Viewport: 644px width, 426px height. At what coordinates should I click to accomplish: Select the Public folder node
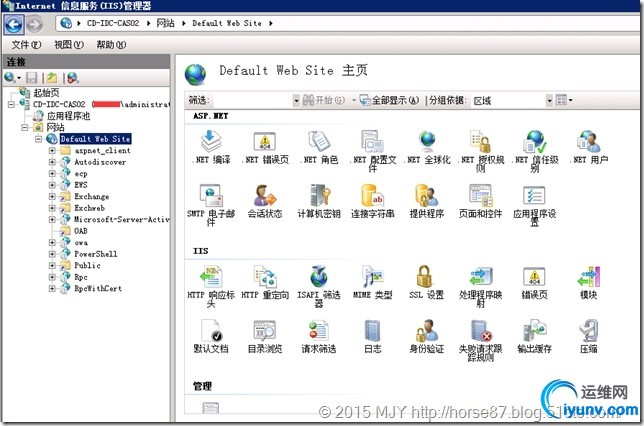pos(87,265)
